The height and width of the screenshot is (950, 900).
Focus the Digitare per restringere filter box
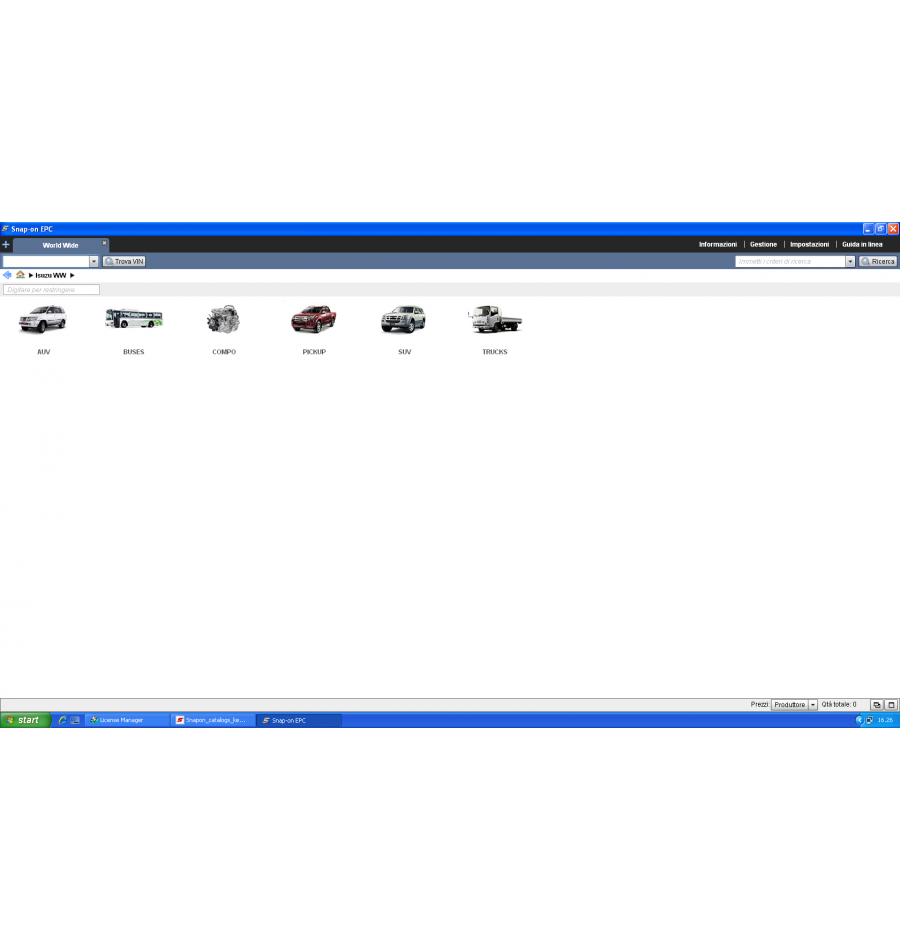pyautogui.click(x=51, y=290)
